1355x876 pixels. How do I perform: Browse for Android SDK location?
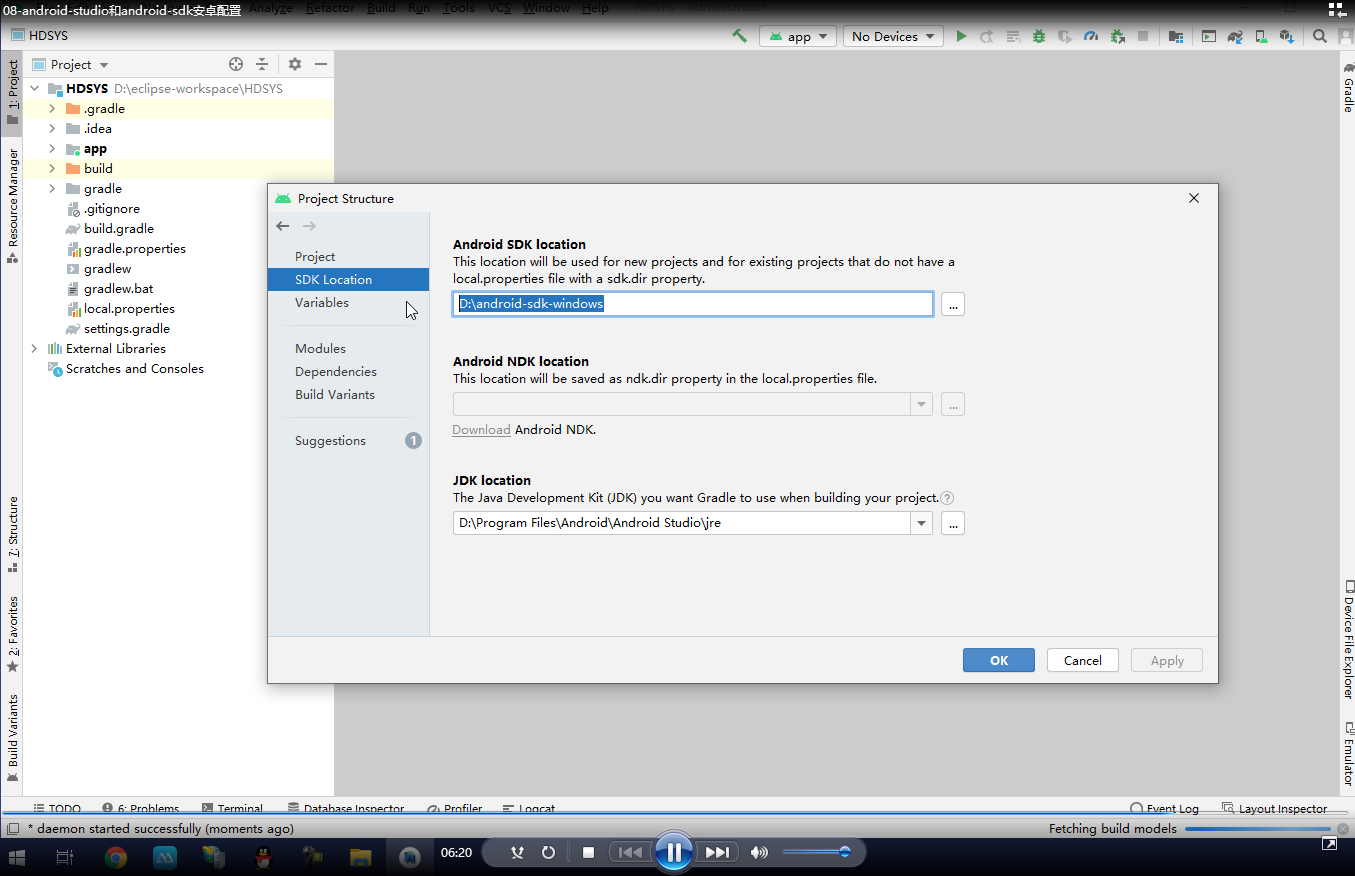click(x=953, y=304)
